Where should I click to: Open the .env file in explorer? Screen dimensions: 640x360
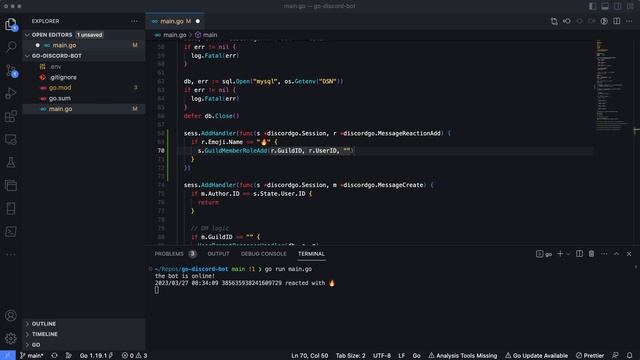84,67
